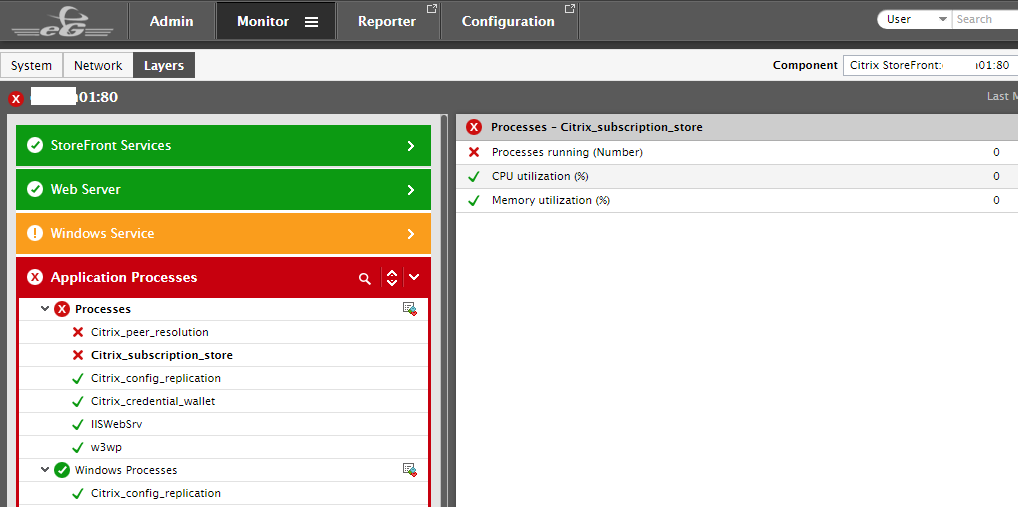Click the red X of Processes running measure
Viewport: 1018px width, 507px height.
[474, 153]
